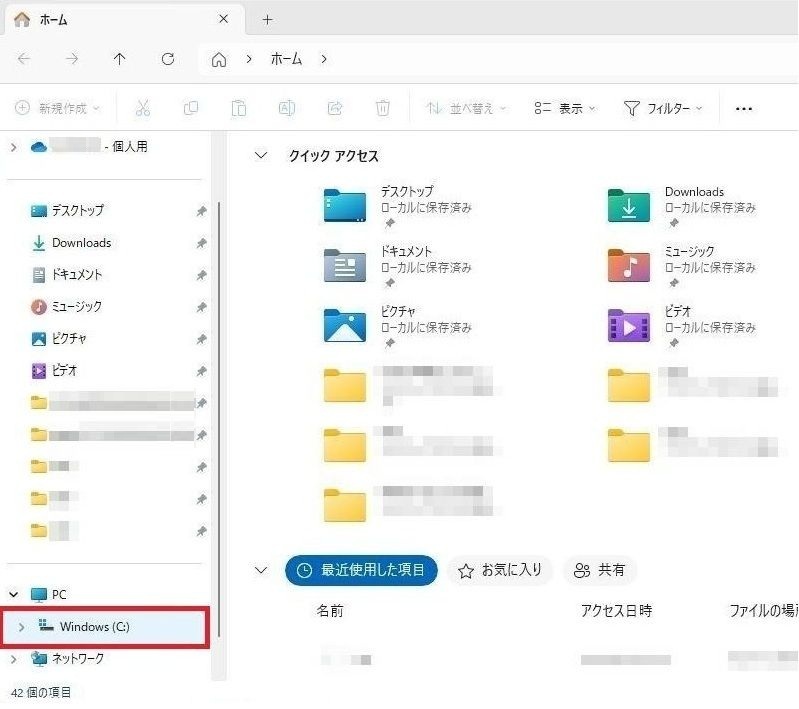799x709 pixels.
Task: Click the share icon in toolbar
Action: tap(335, 108)
